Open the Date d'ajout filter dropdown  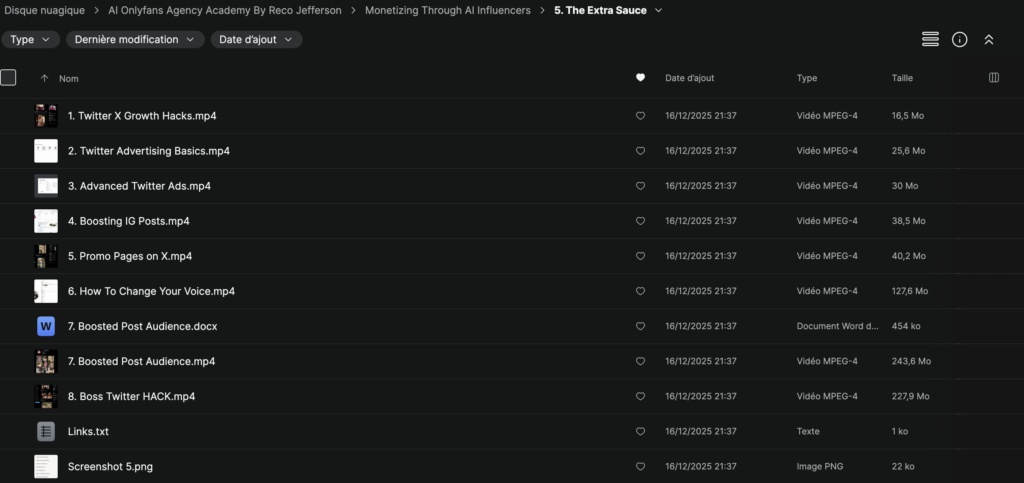(x=256, y=40)
